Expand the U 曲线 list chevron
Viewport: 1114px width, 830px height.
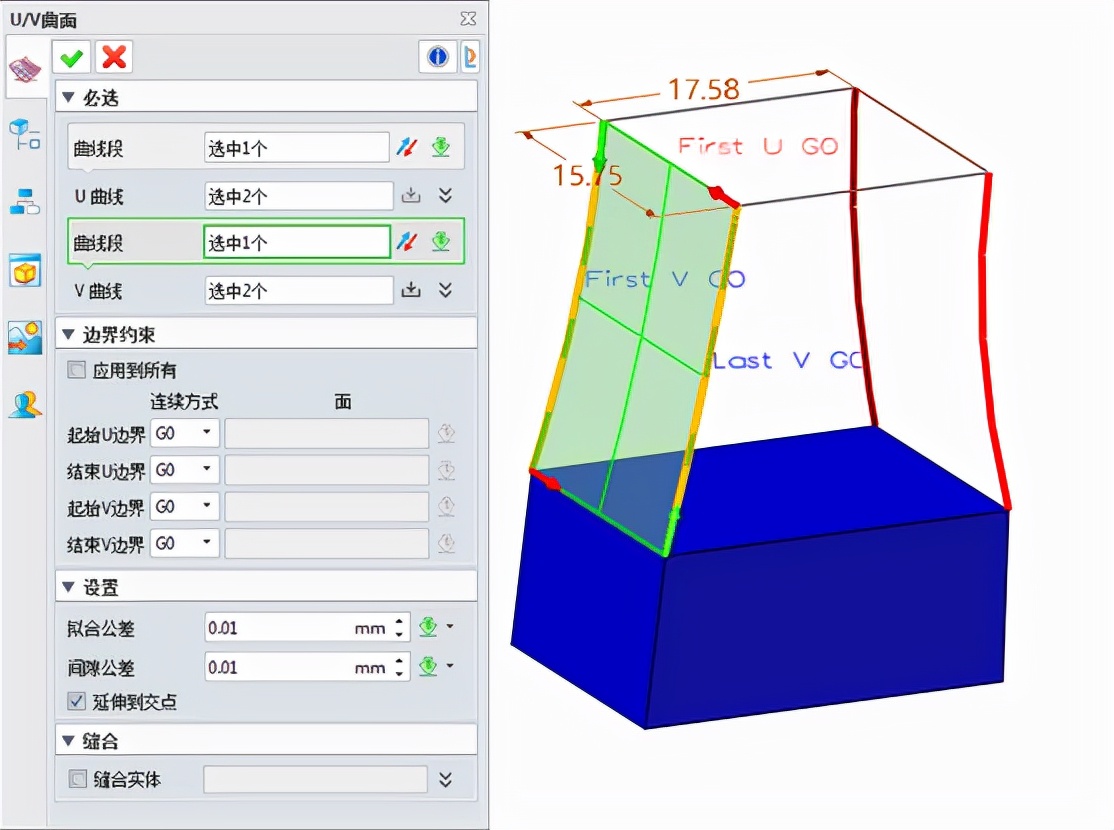pos(445,195)
